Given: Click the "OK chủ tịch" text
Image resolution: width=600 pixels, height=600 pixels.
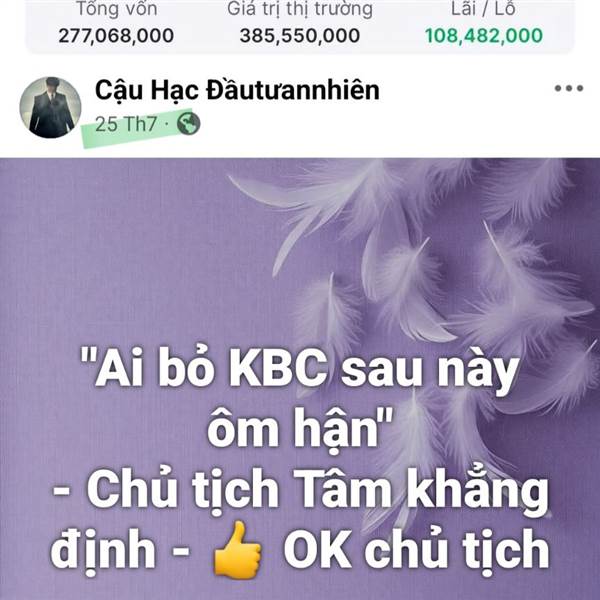Looking at the screenshot, I should [416, 549].
